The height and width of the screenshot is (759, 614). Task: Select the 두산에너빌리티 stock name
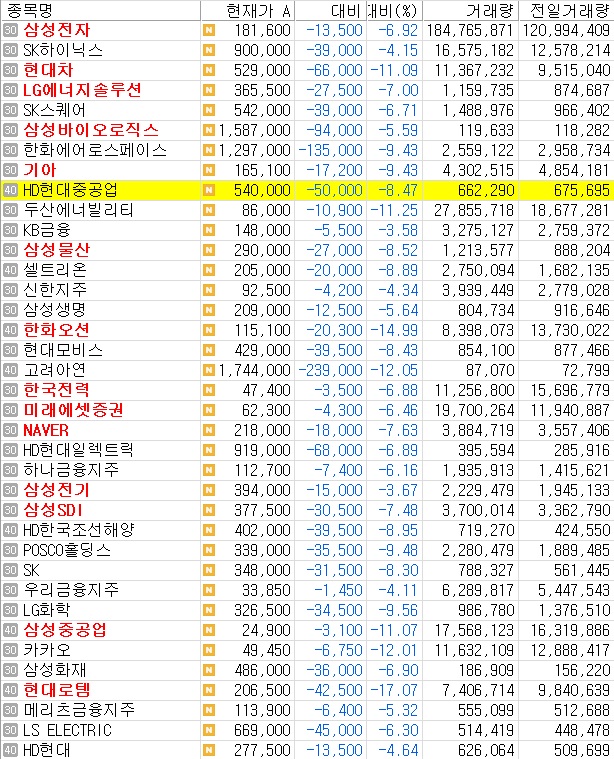pyautogui.click(x=78, y=211)
